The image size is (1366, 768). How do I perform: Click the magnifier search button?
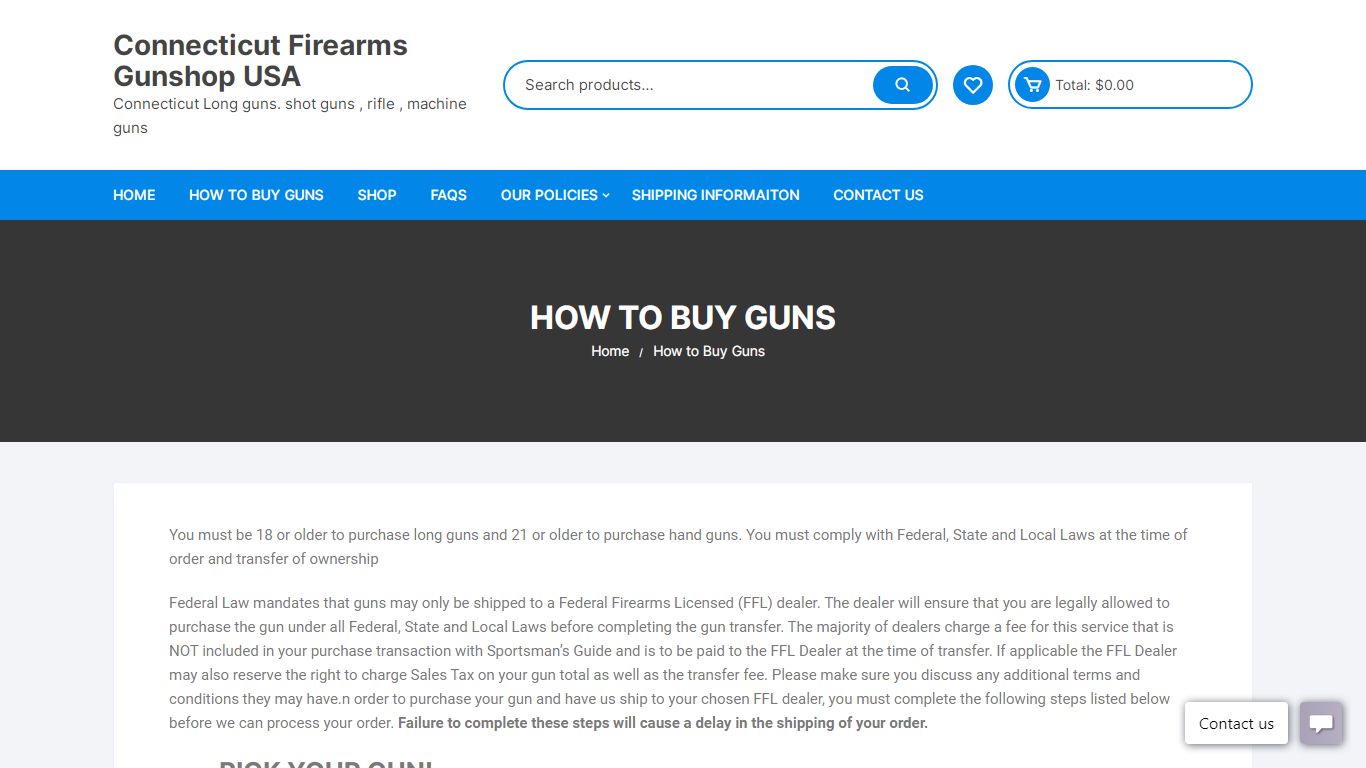(902, 85)
